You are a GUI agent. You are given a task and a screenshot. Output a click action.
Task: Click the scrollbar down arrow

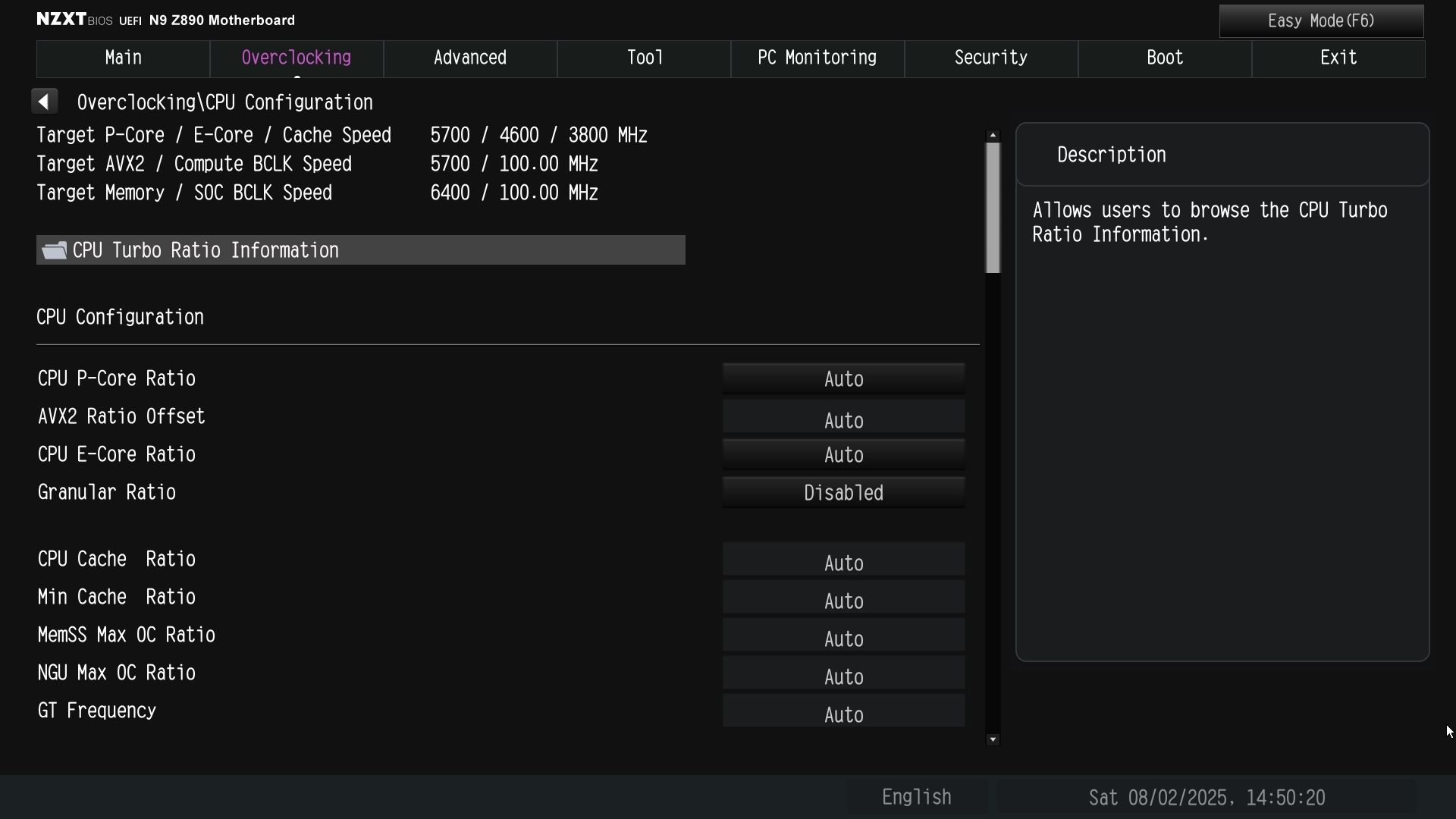tap(993, 739)
